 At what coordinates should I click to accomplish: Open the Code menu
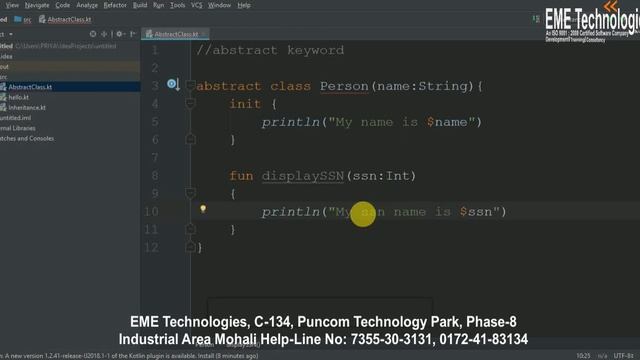[x=62, y=5]
